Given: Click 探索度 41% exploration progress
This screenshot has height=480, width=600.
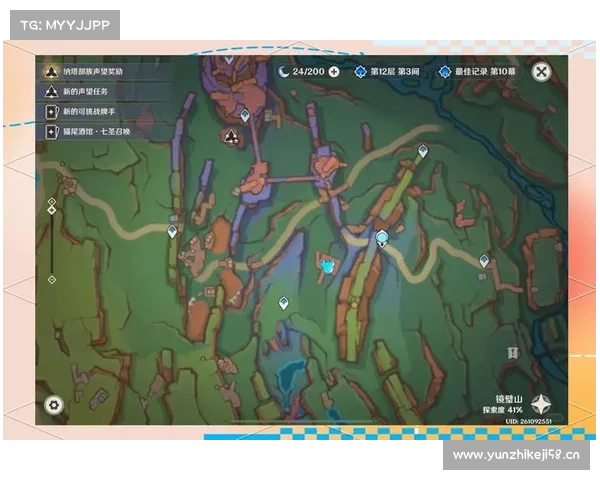Looking at the screenshot, I should (x=502, y=410).
